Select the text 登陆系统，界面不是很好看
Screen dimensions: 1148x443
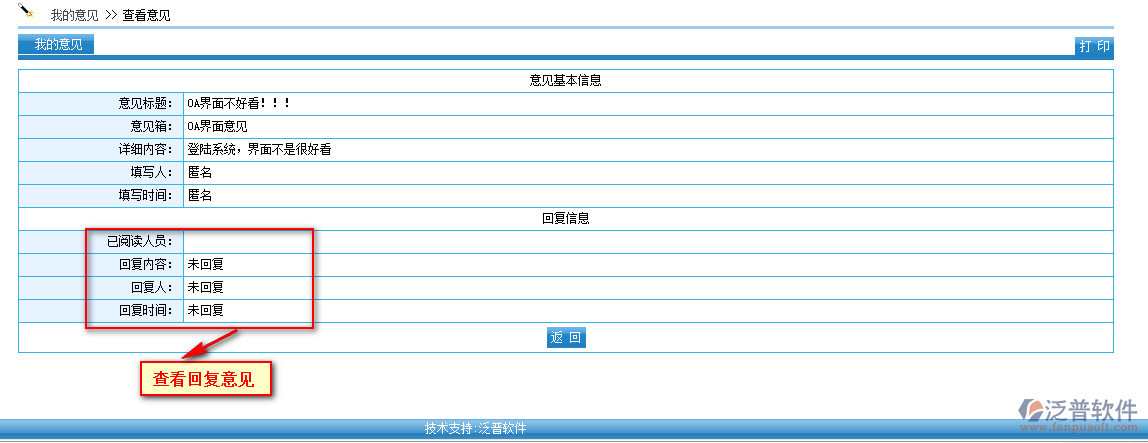tap(260, 150)
